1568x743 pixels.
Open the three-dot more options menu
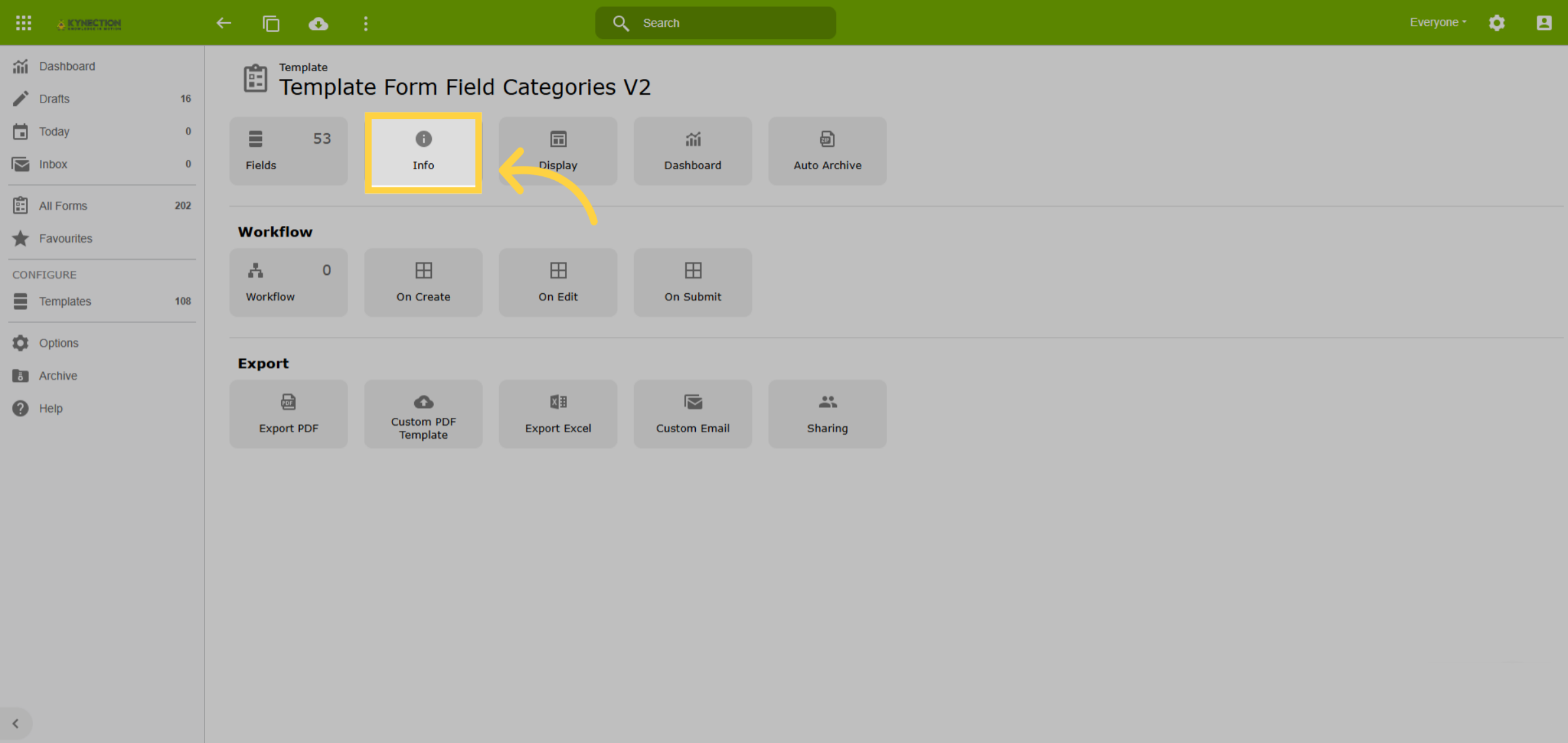(x=366, y=24)
